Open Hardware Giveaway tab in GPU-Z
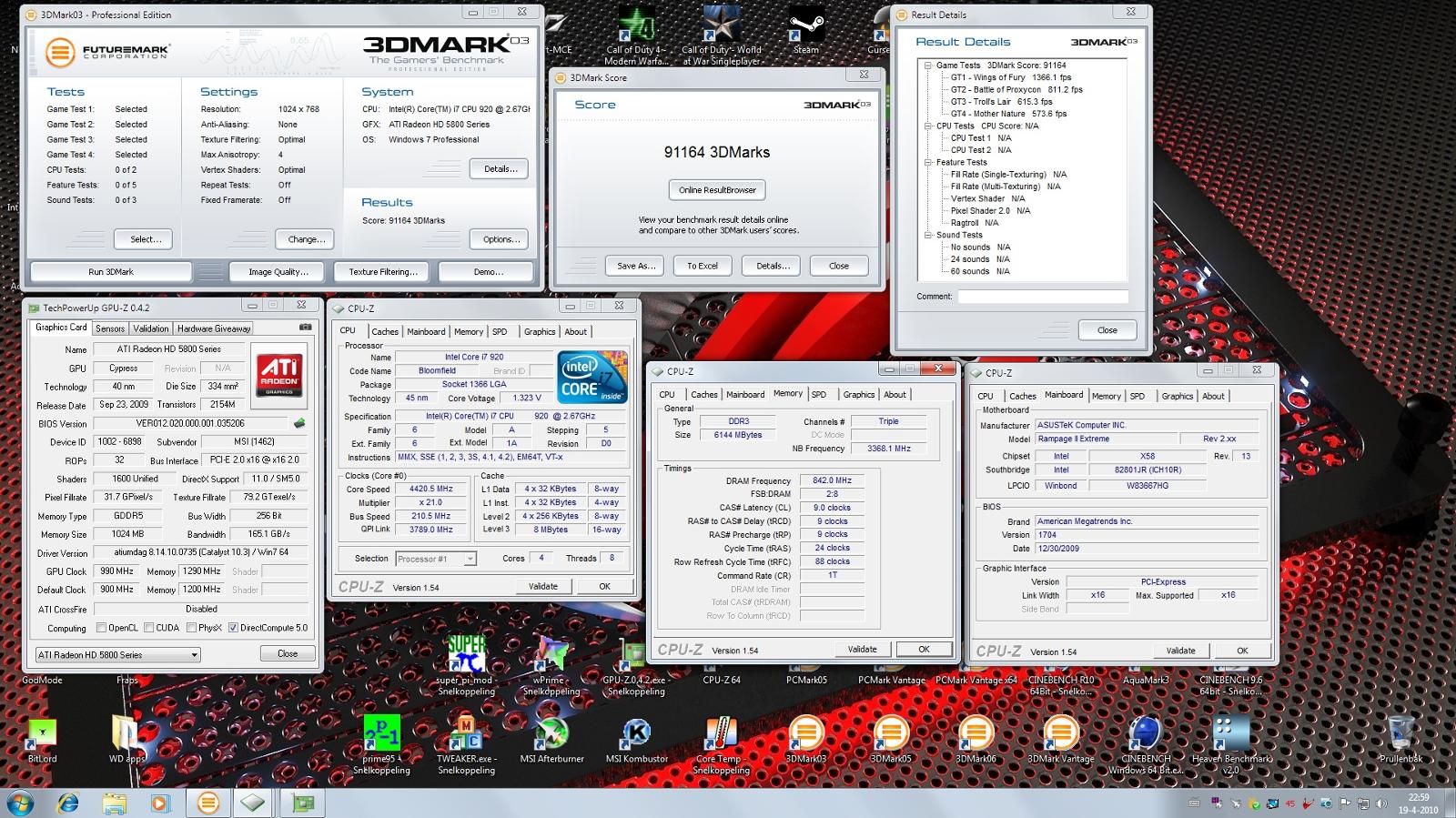This screenshot has height=818, width=1456. (214, 328)
